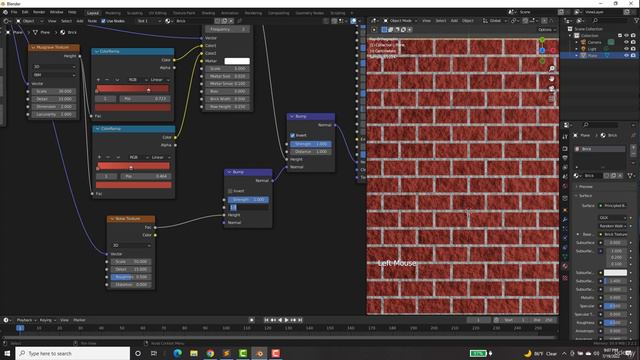640x360 pixels.
Task: Open the 3D dimensions dropdown on Musgrave Texture
Action: pos(54,67)
